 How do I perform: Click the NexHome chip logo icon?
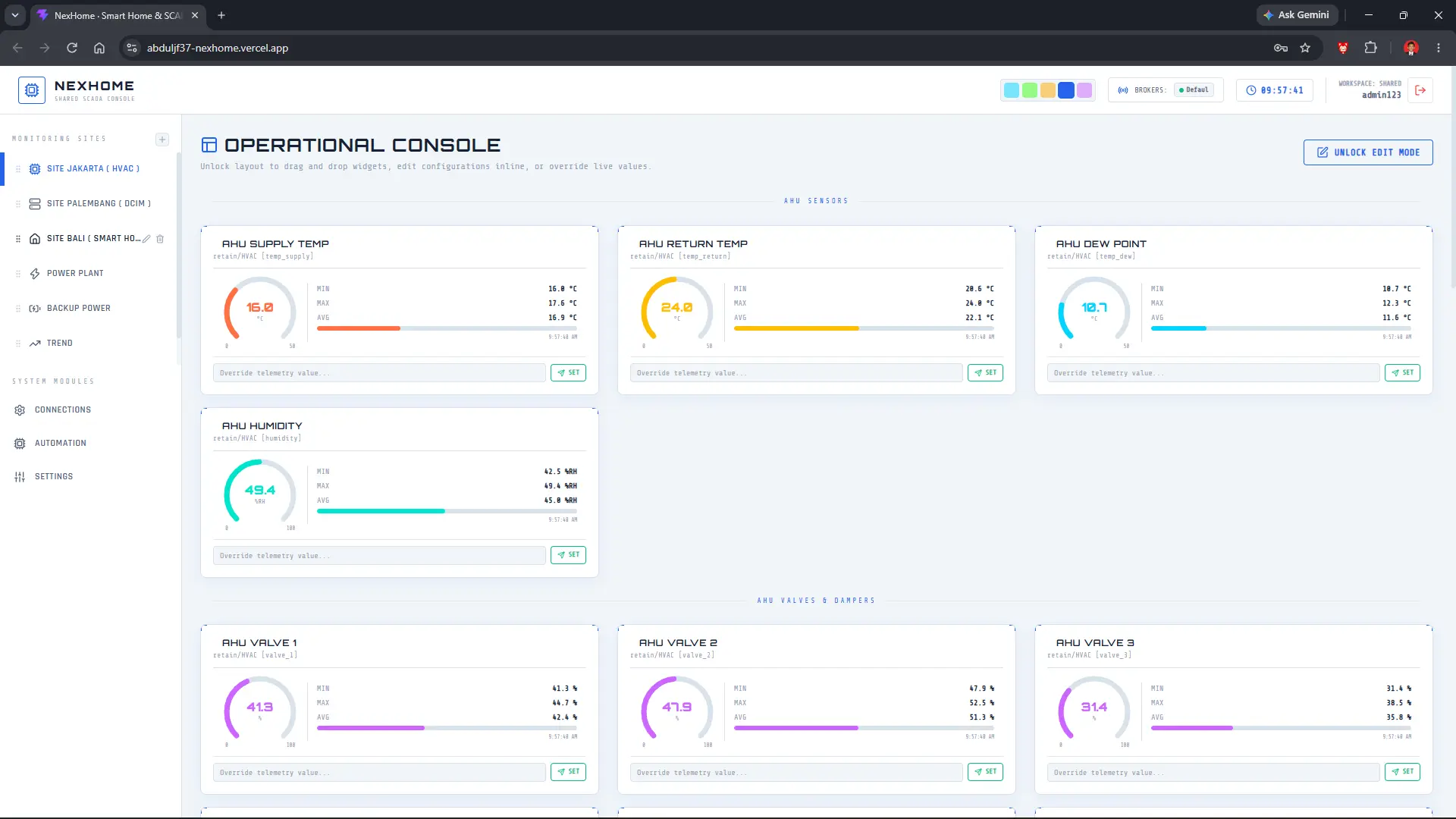32,90
